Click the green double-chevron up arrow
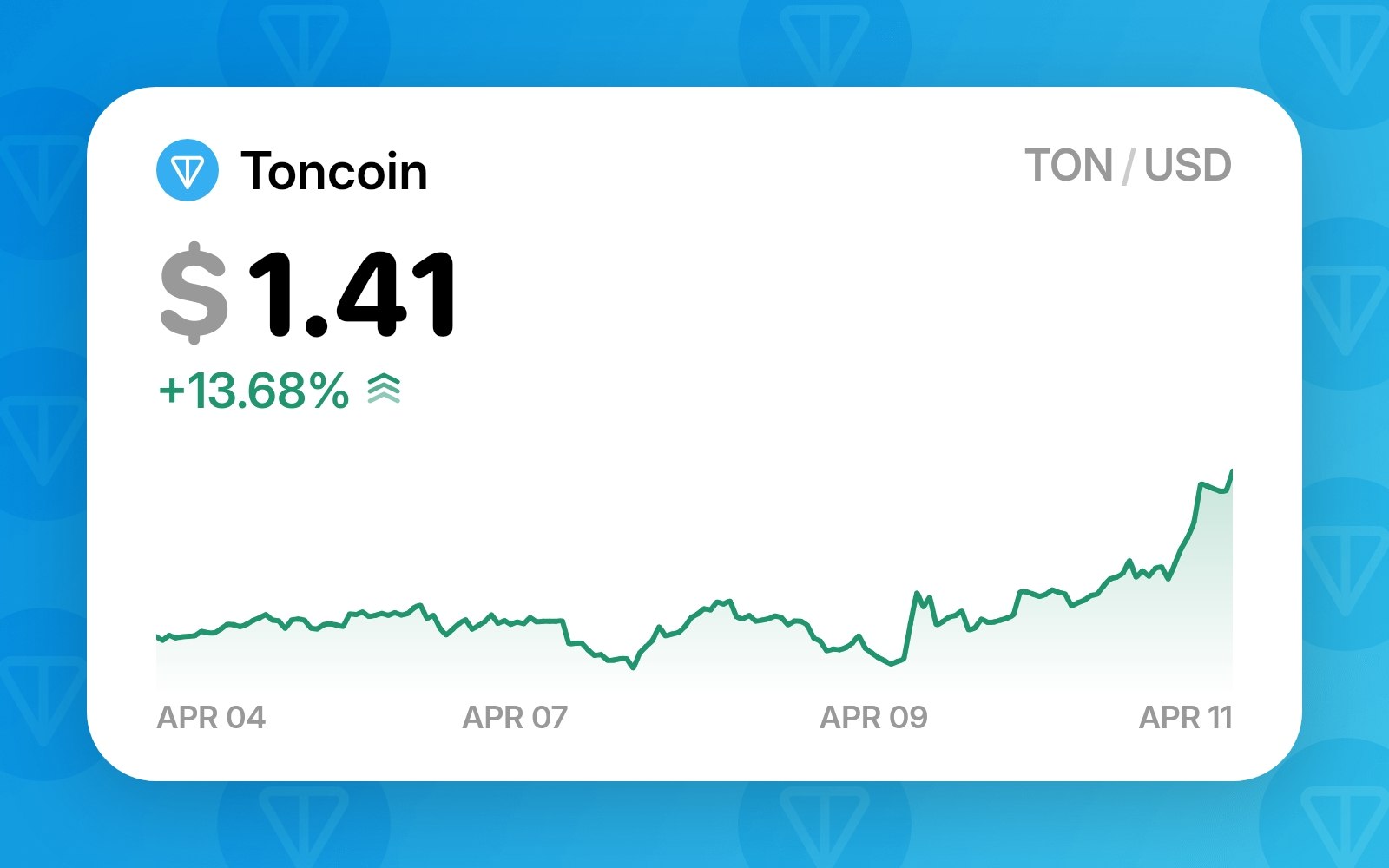This screenshot has height=868, width=1389. [384, 389]
